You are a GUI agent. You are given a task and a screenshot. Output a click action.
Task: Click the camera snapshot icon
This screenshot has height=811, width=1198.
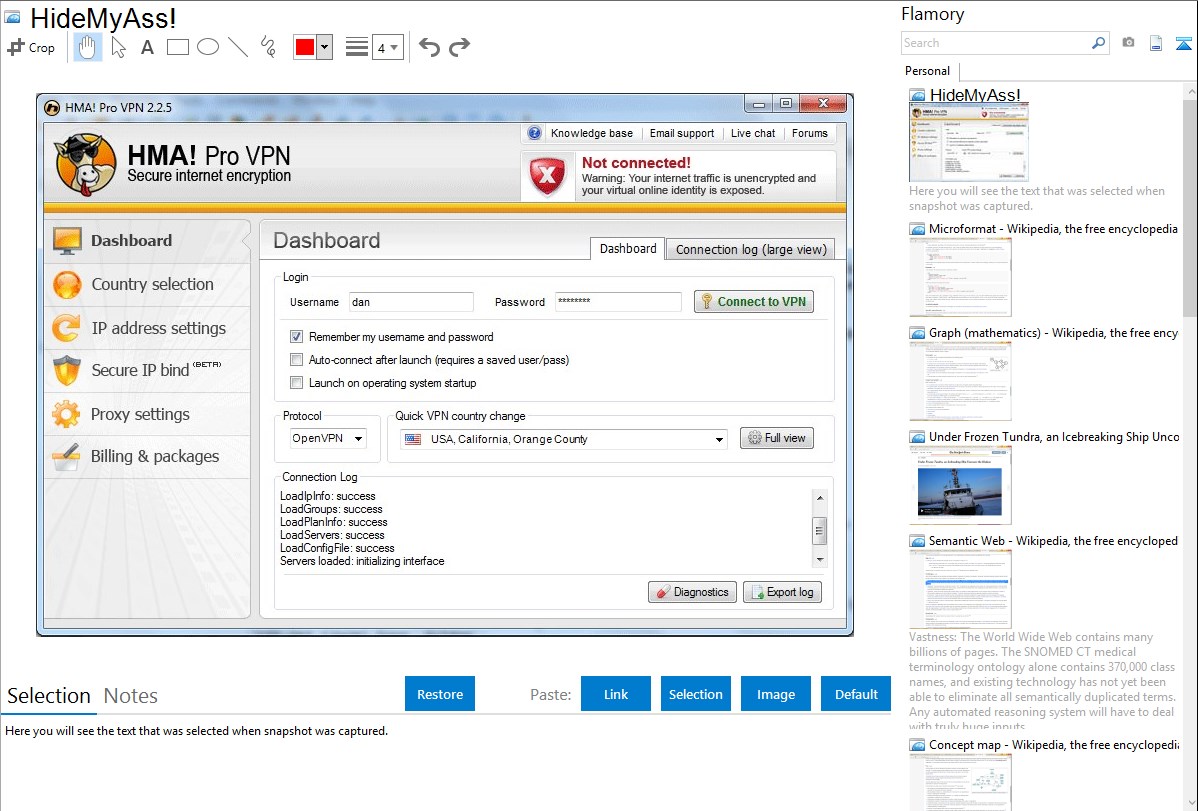coord(1128,43)
